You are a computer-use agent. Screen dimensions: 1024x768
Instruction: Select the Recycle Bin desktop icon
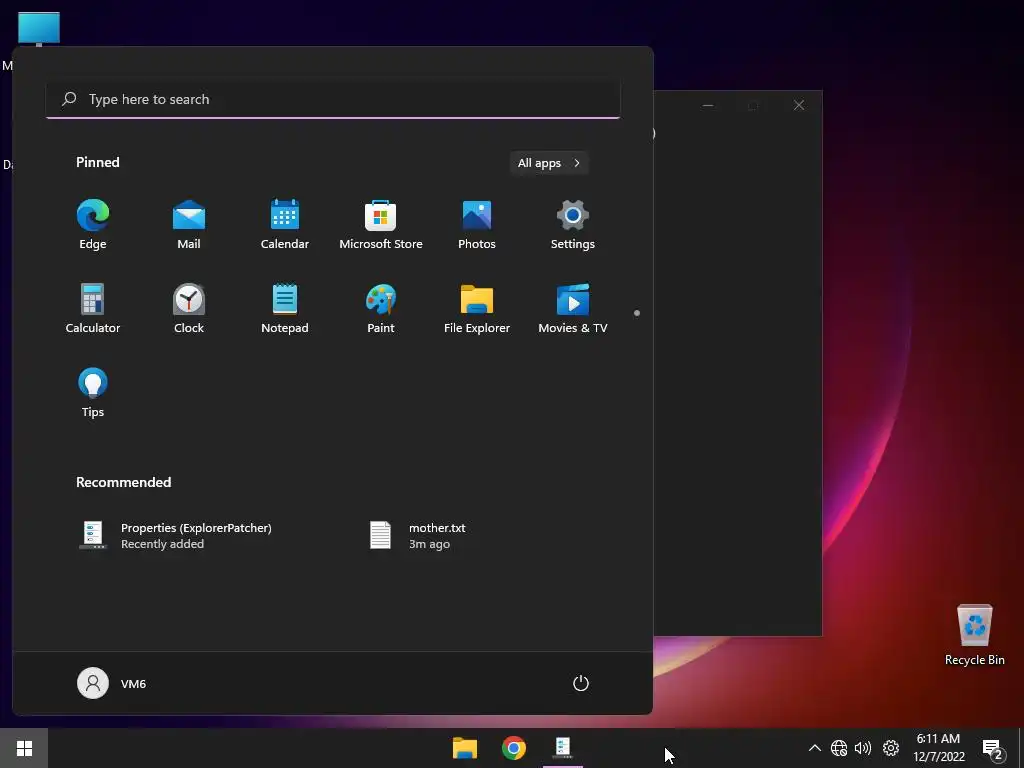click(974, 635)
